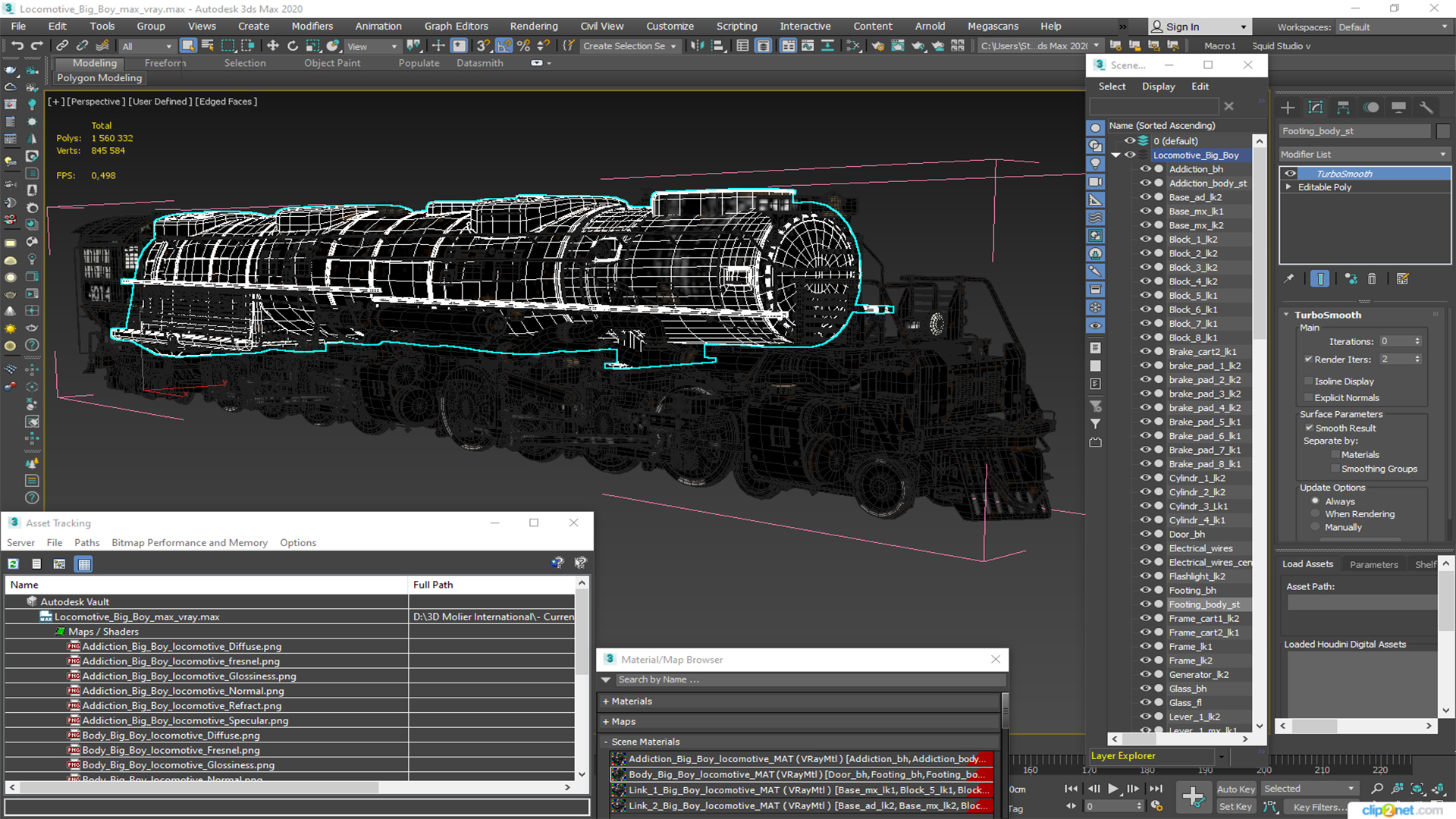Toggle the Percent Snap tool
The image size is (1456, 819).
523,45
